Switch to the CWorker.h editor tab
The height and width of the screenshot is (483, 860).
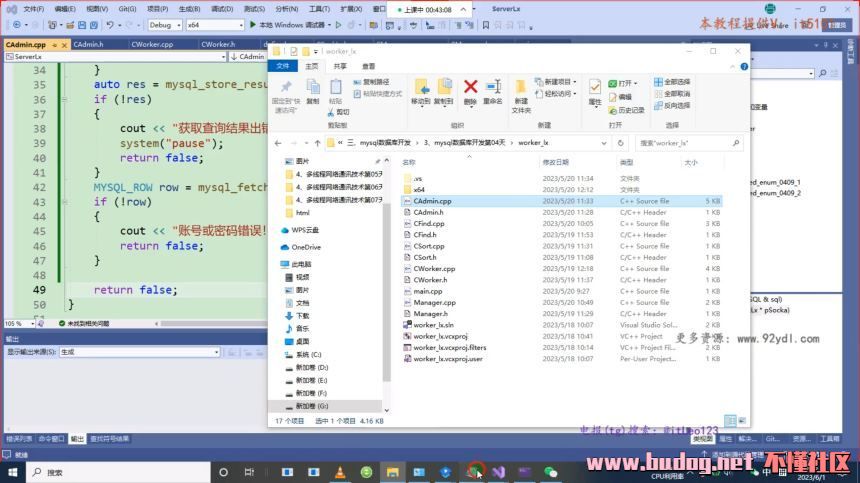[218, 44]
